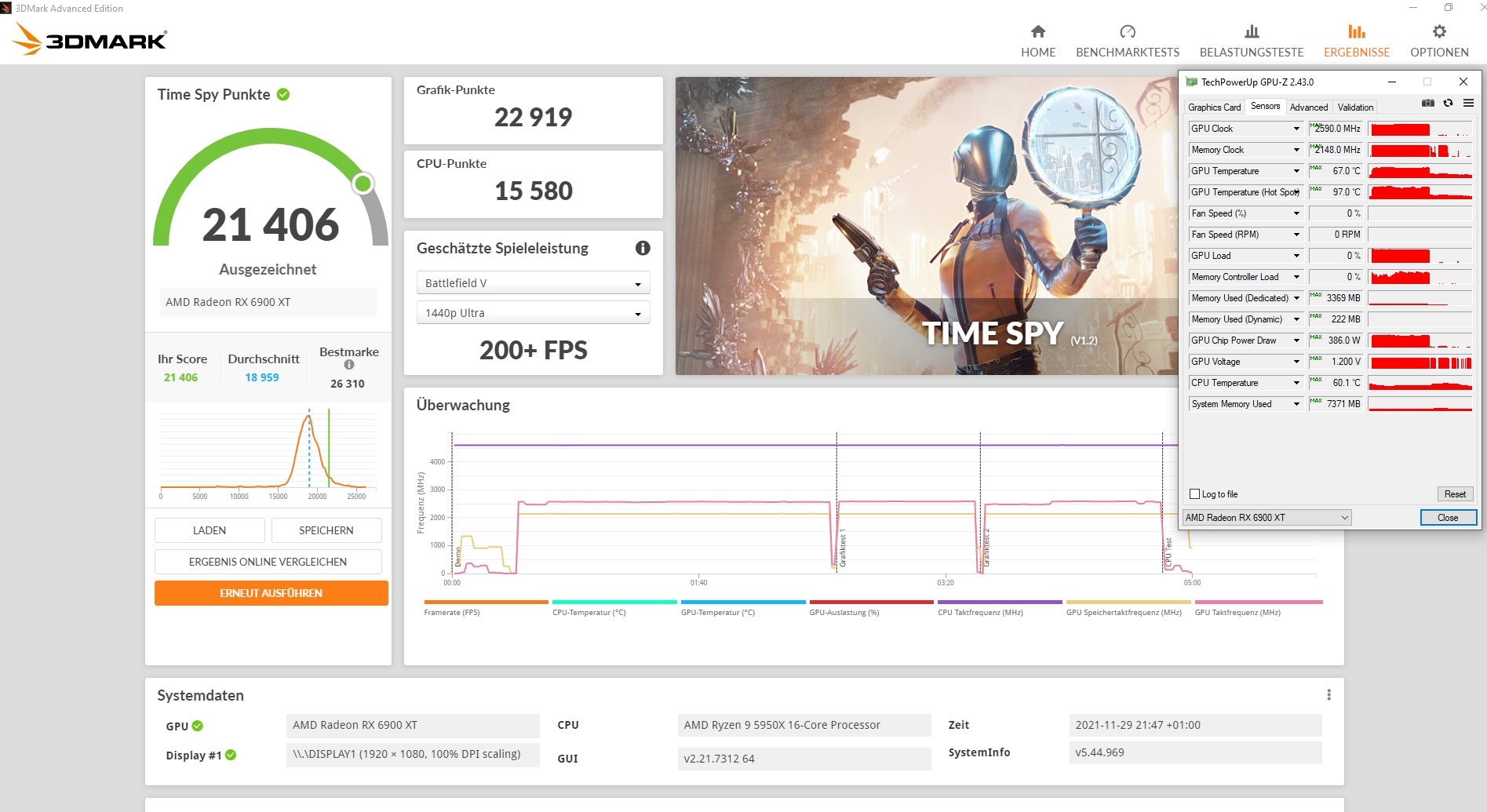Click the Time Spy artwork thumbnail
The width and height of the screenshot is (1487, 812).
click(927, 226)
